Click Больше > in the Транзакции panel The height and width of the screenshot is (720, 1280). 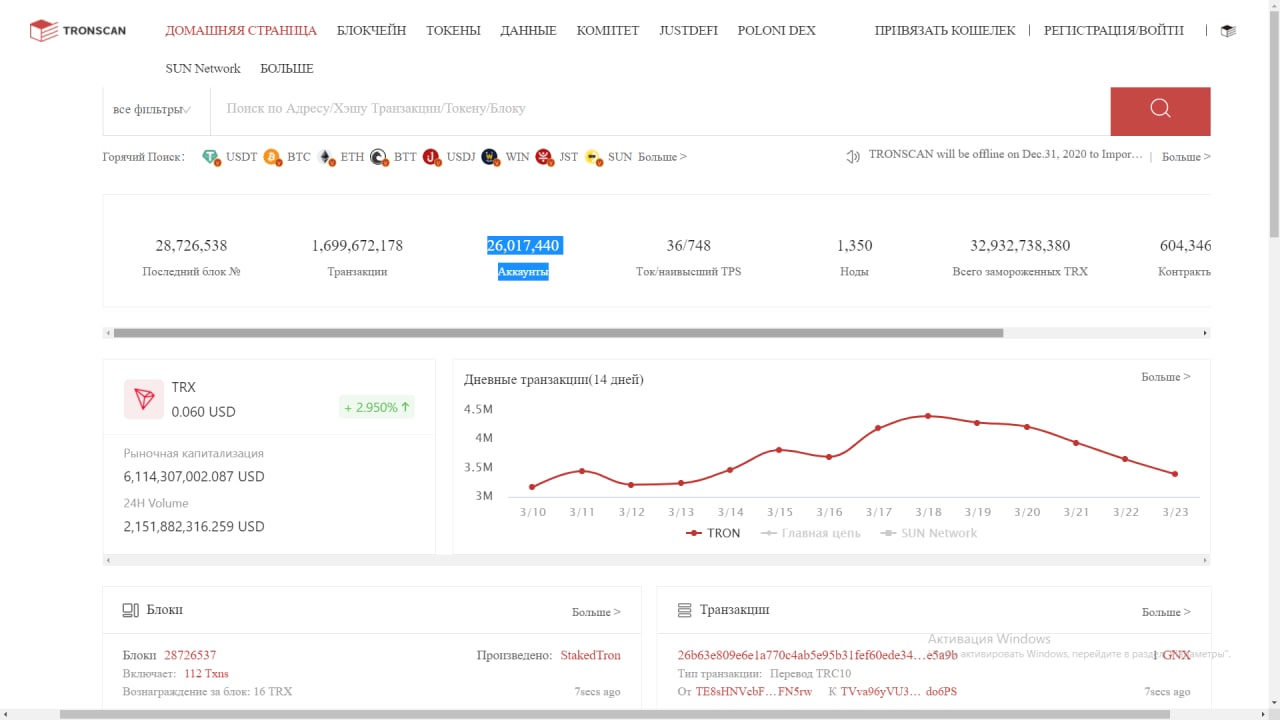tap(1166, 612)
